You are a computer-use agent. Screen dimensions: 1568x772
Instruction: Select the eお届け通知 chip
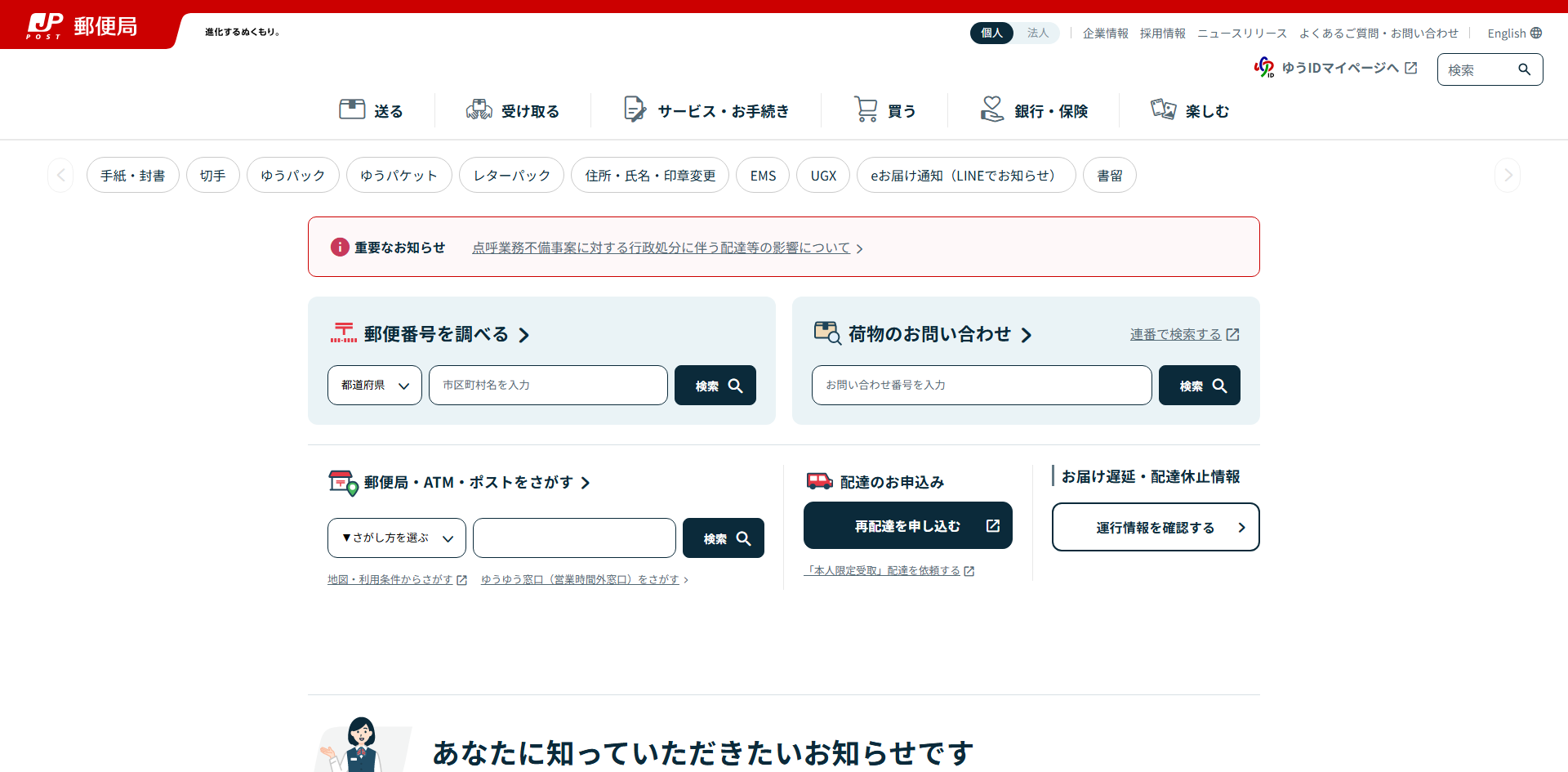[x=966, y=175]
